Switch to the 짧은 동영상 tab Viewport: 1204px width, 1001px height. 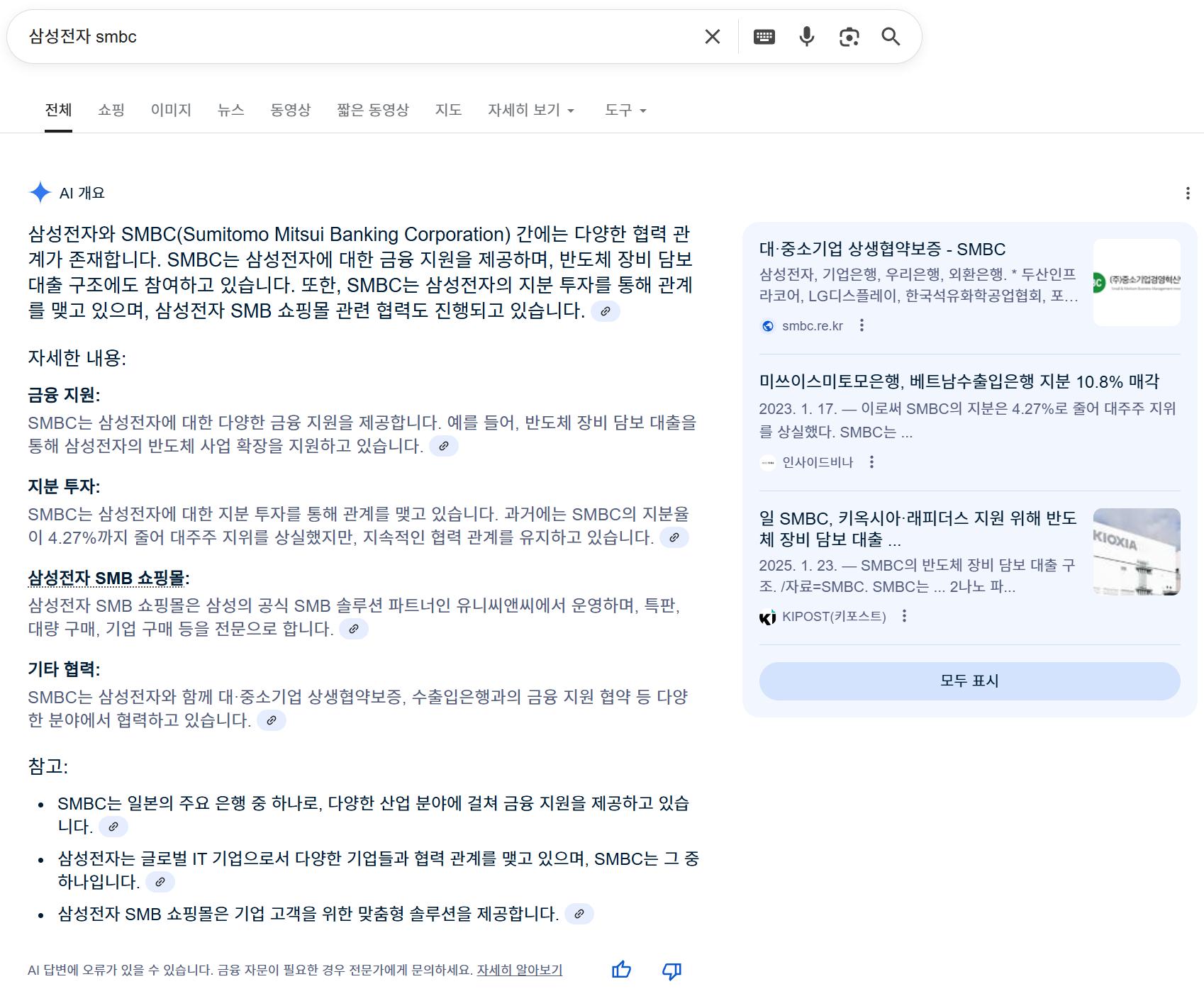[x=373, y=110]
